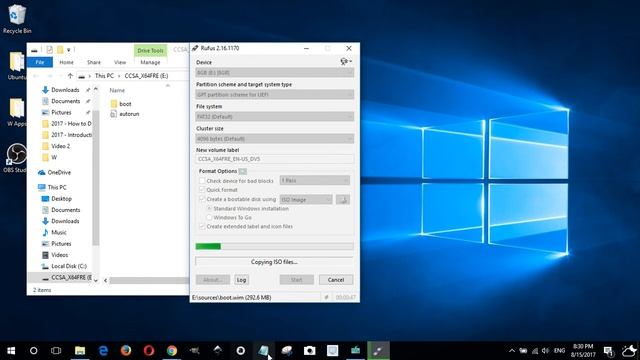The width and height of the screenshot is (640, 360).
Task: Open volume control in system tray
Action: point(545,351)
